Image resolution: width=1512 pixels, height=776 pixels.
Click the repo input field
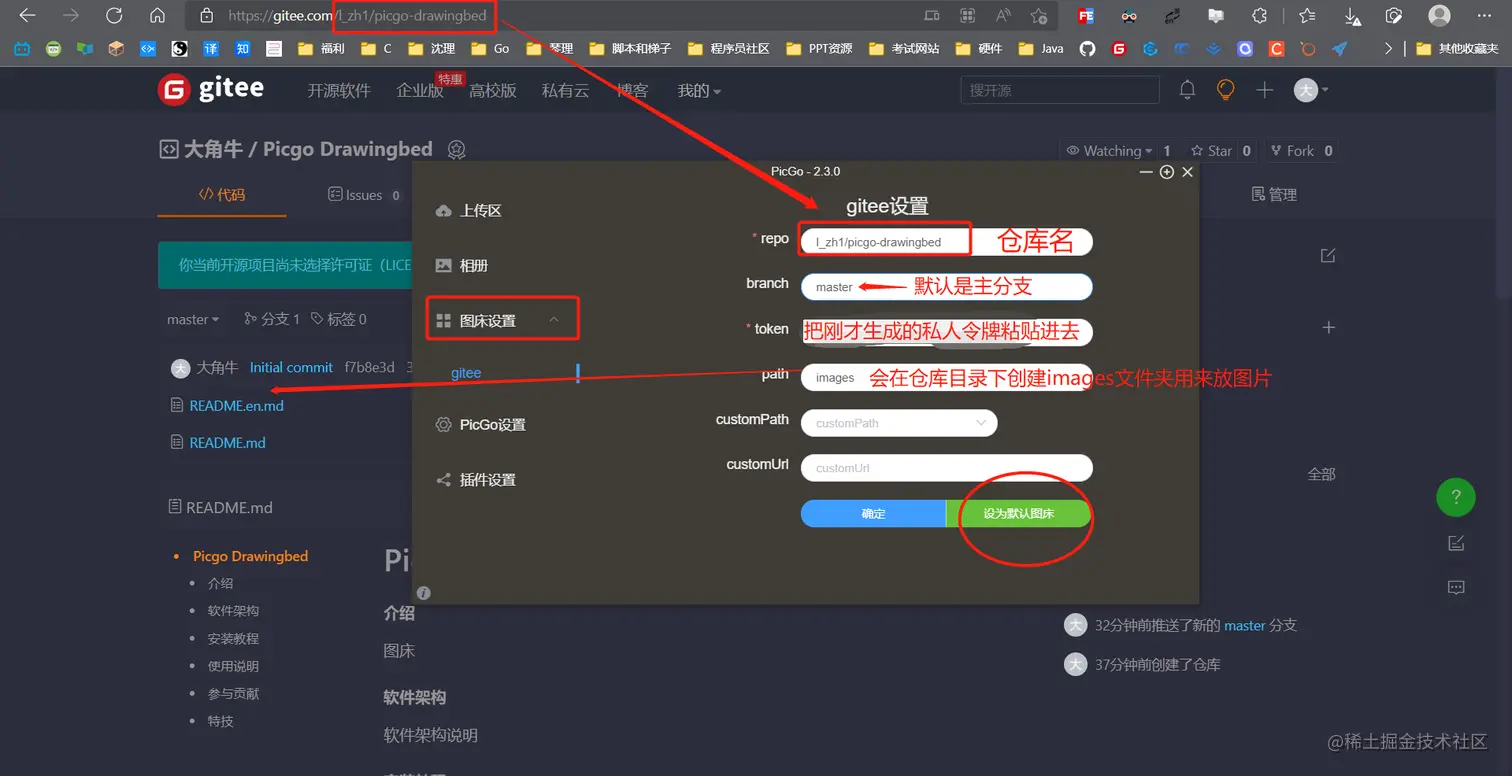tap(946, 242)
